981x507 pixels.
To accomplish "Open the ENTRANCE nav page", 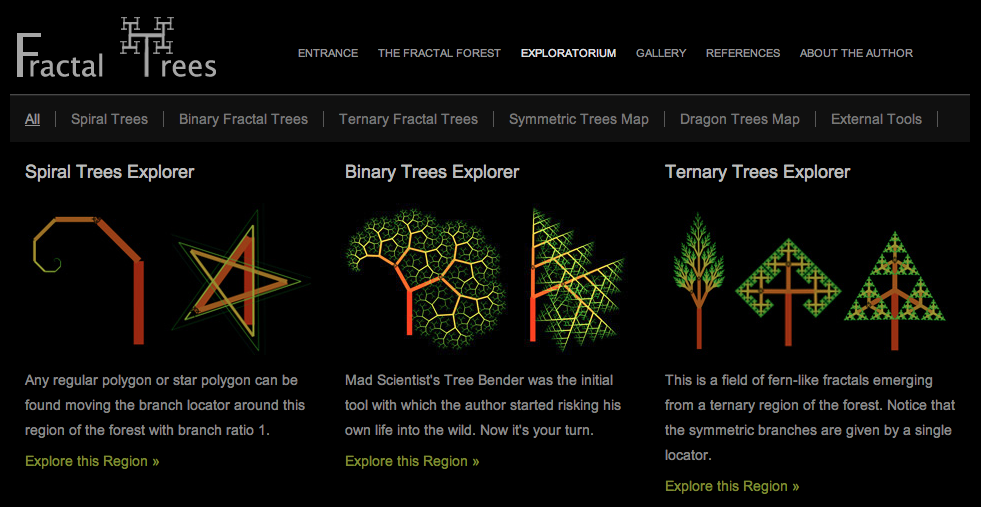I will (328, 53).
